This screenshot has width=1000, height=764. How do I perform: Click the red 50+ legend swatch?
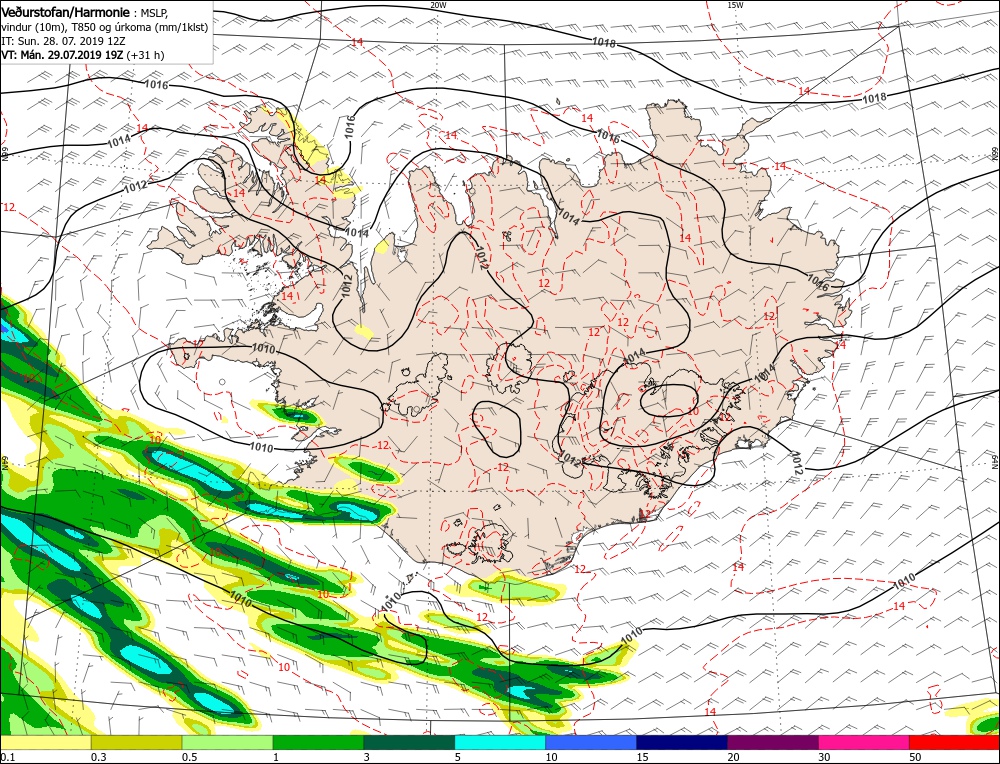point(954,742)
